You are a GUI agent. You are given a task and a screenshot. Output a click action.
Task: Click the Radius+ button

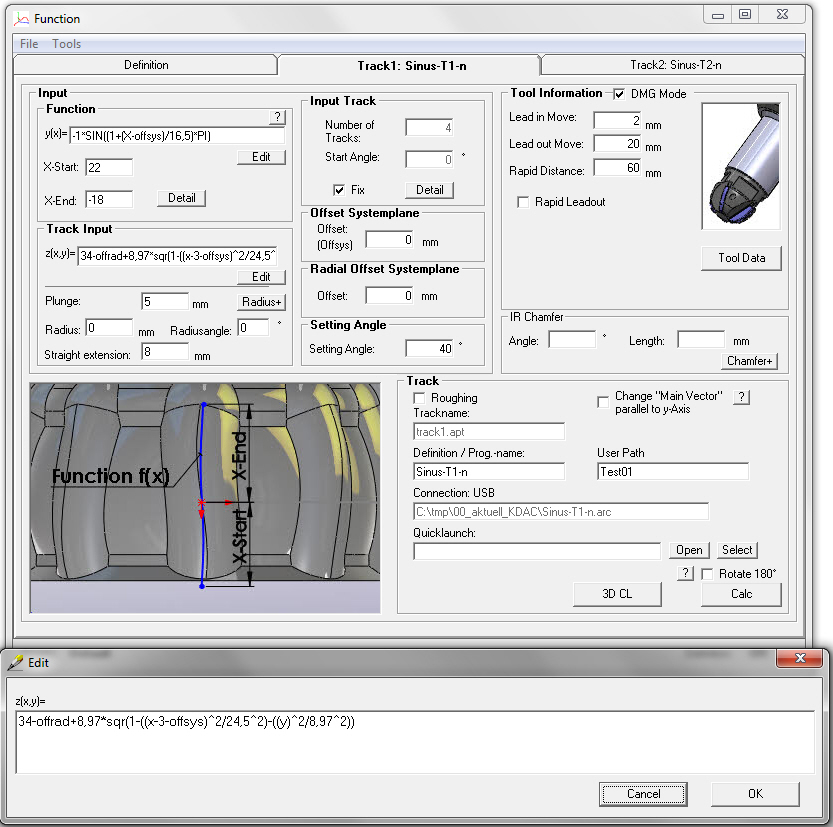(x=262, y=302)
